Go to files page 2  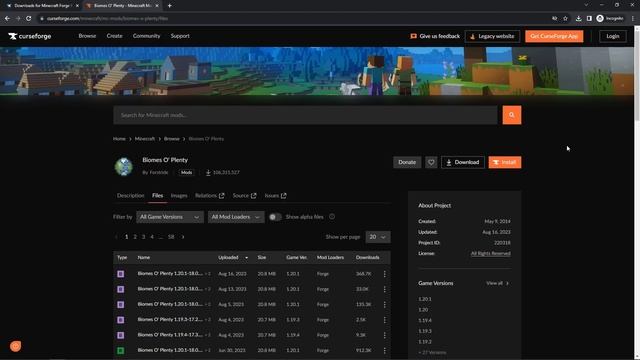click(x=135, y=237)
